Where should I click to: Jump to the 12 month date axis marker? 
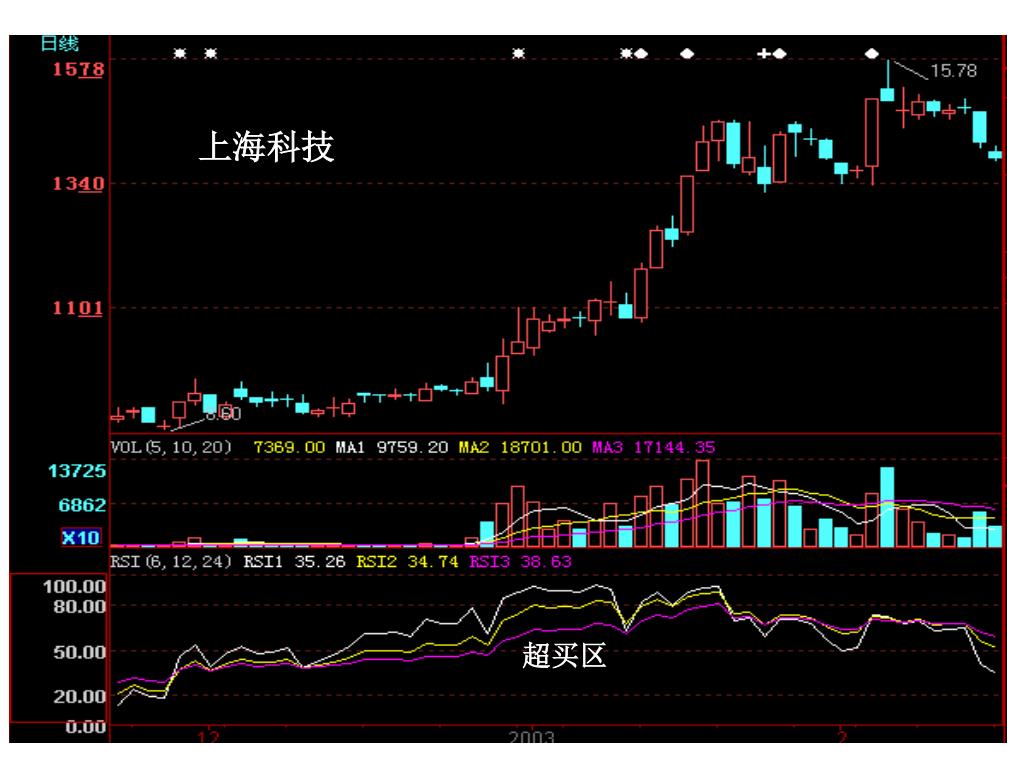(x=208, y=737)
